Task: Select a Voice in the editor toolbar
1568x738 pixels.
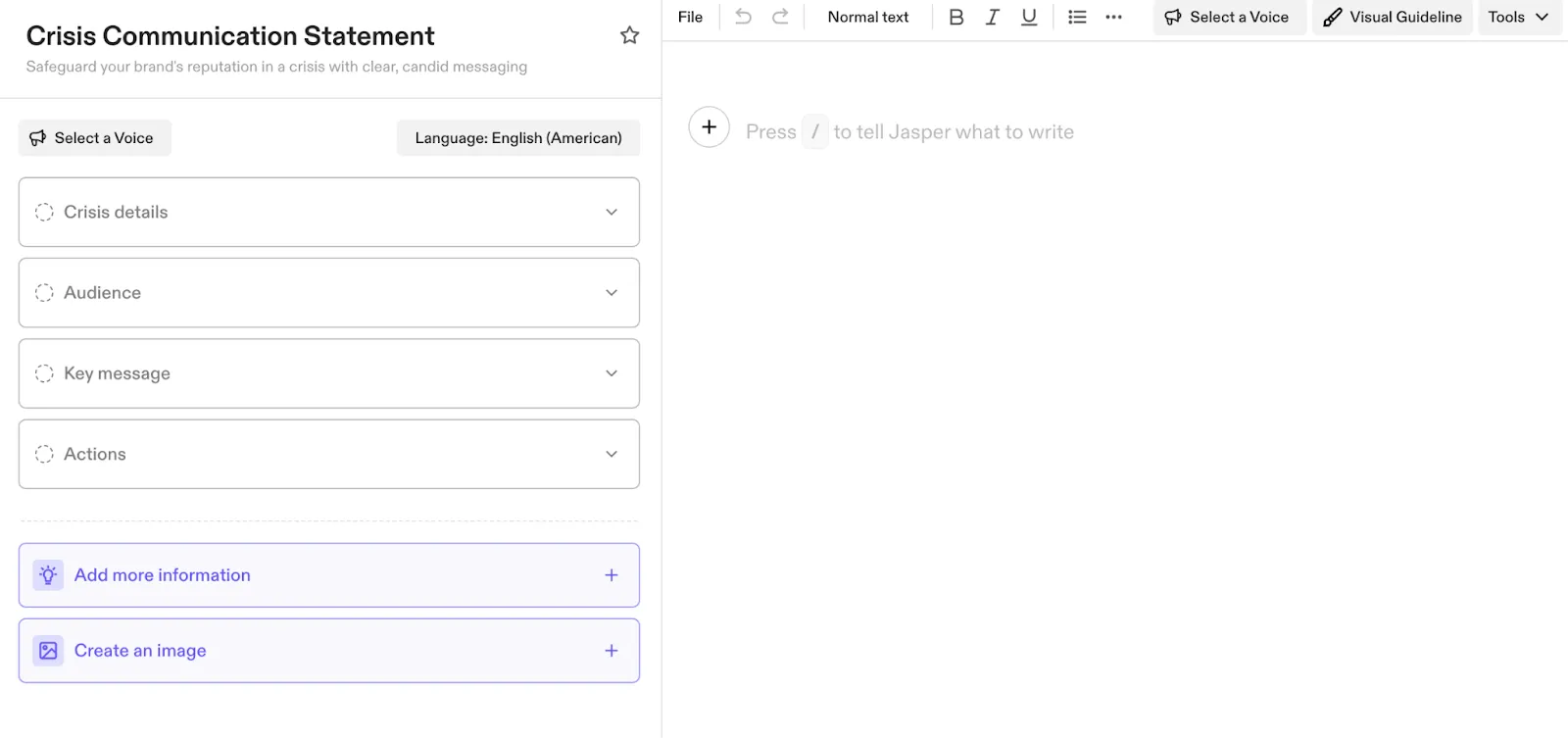Action: [x=1229, y=17]
